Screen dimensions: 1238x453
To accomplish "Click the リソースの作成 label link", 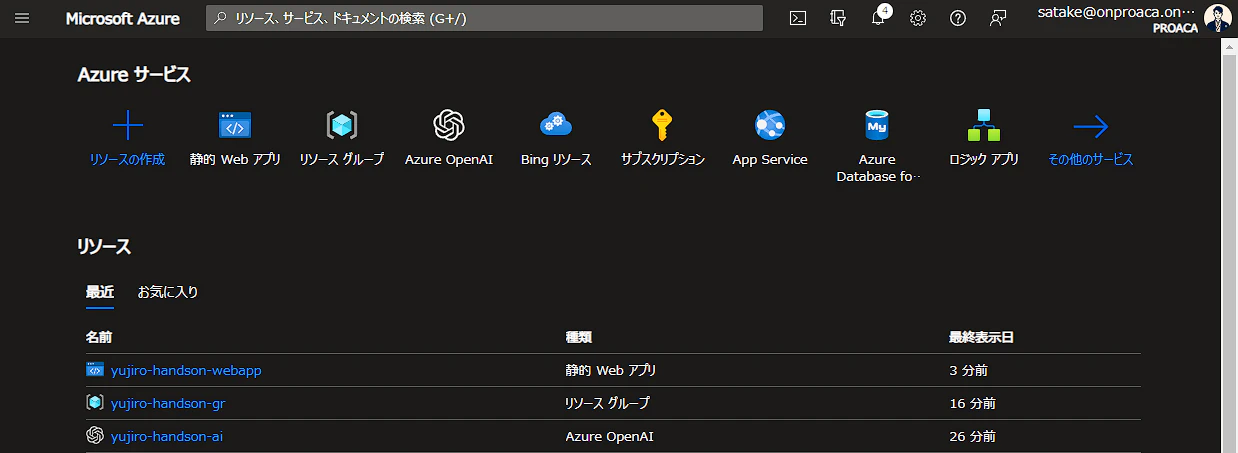I will click(x=127, y=159).
